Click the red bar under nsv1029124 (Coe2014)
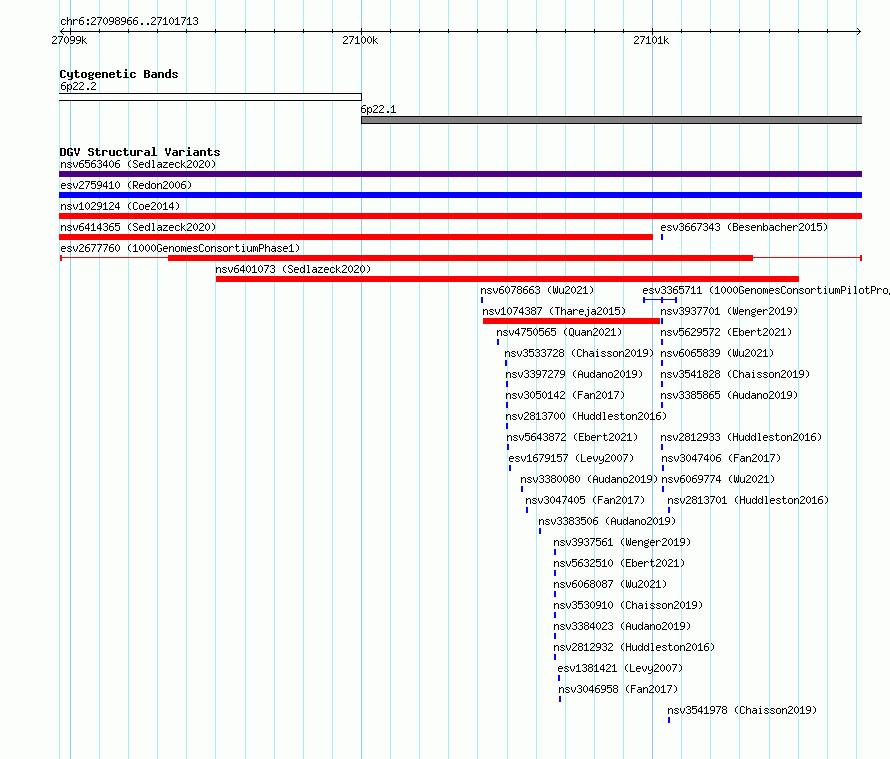Screen dimensions: 890x759 pyautogui.click(x=460, y=216)
